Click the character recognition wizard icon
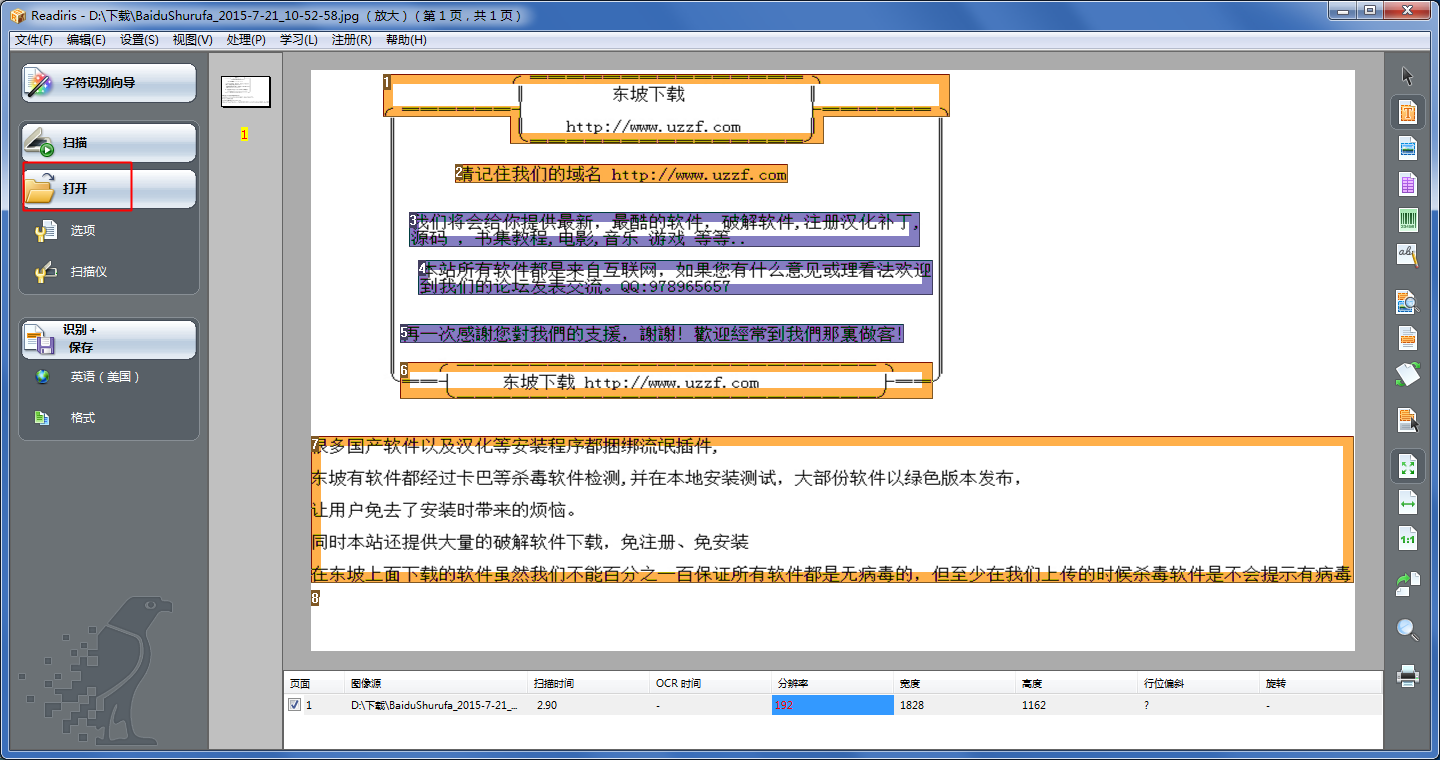This screenshot has height=760, width=1440. coord(39,83)
